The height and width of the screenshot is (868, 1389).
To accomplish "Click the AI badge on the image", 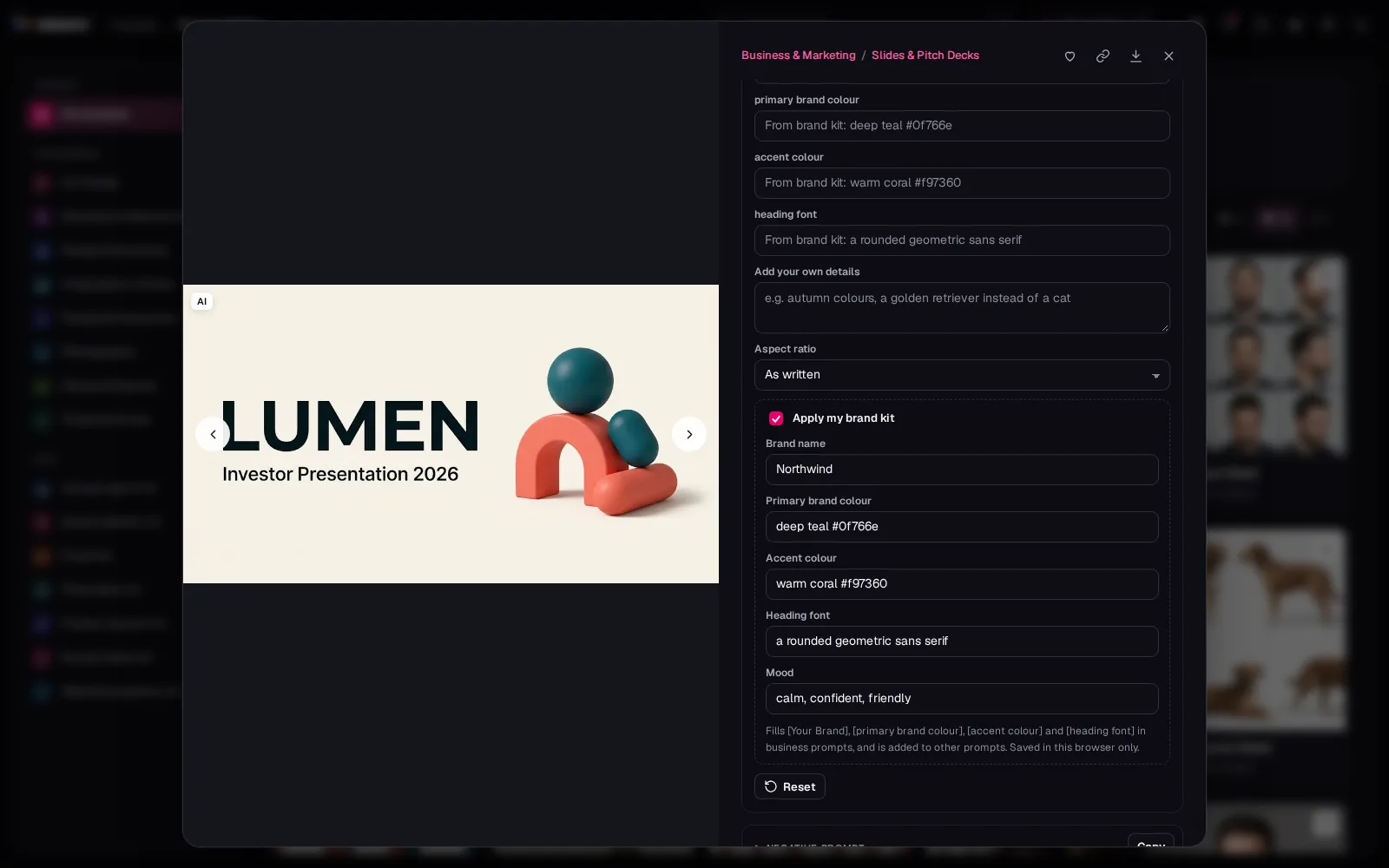I will pyautogui.click(x=201, y=301).
